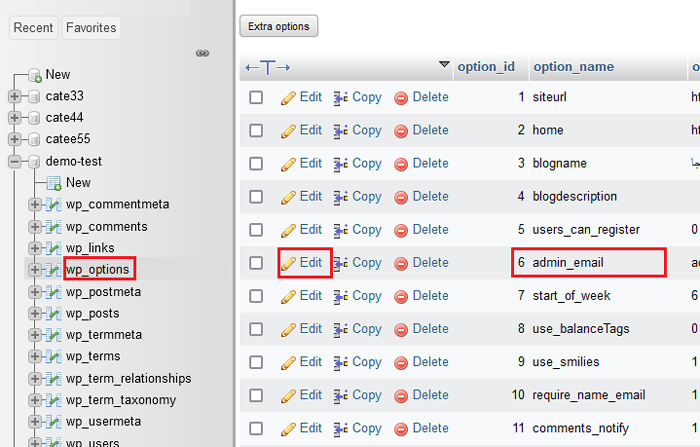
Task: Sort by option_name column header
Action: click(574, 67)
